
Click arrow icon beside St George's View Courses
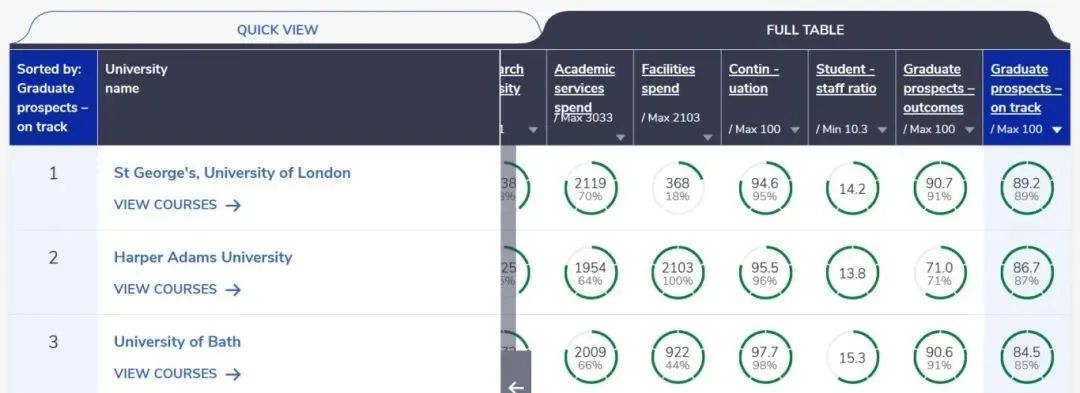coord(233,205)
